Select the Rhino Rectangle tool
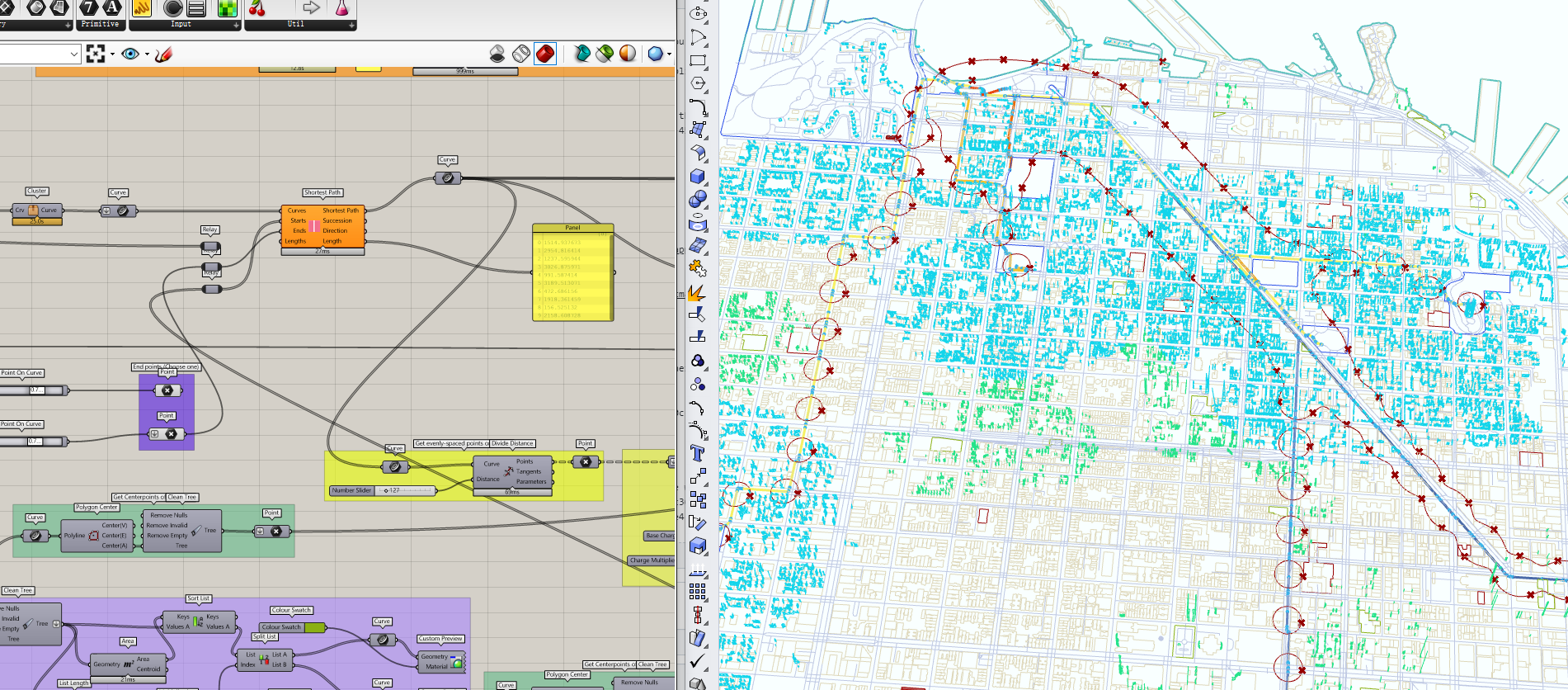The height and width of the screenshot is (690, 1568). pos(697,60)
